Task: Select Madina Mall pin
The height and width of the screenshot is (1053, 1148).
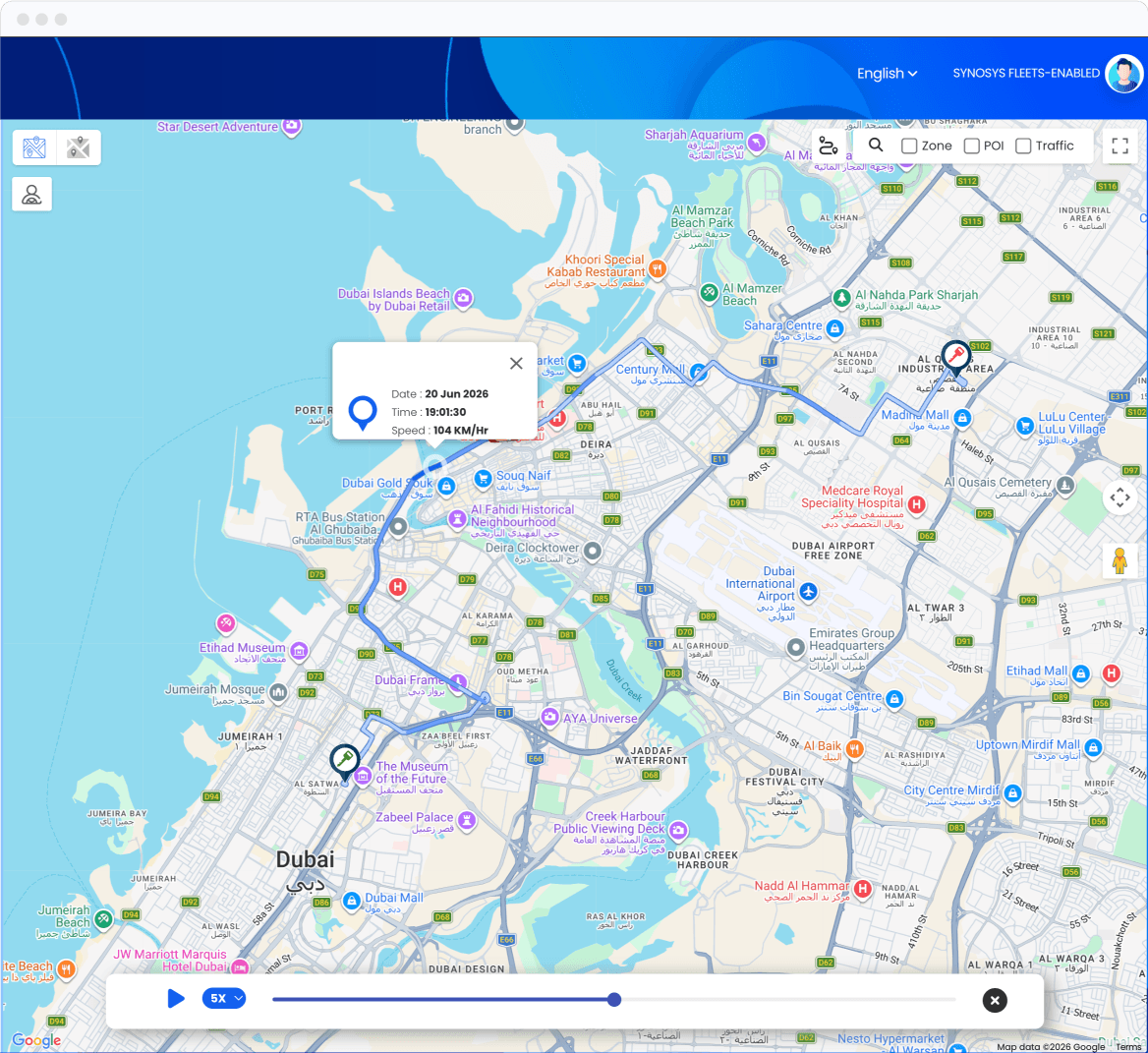Action: tap(963, 418)
